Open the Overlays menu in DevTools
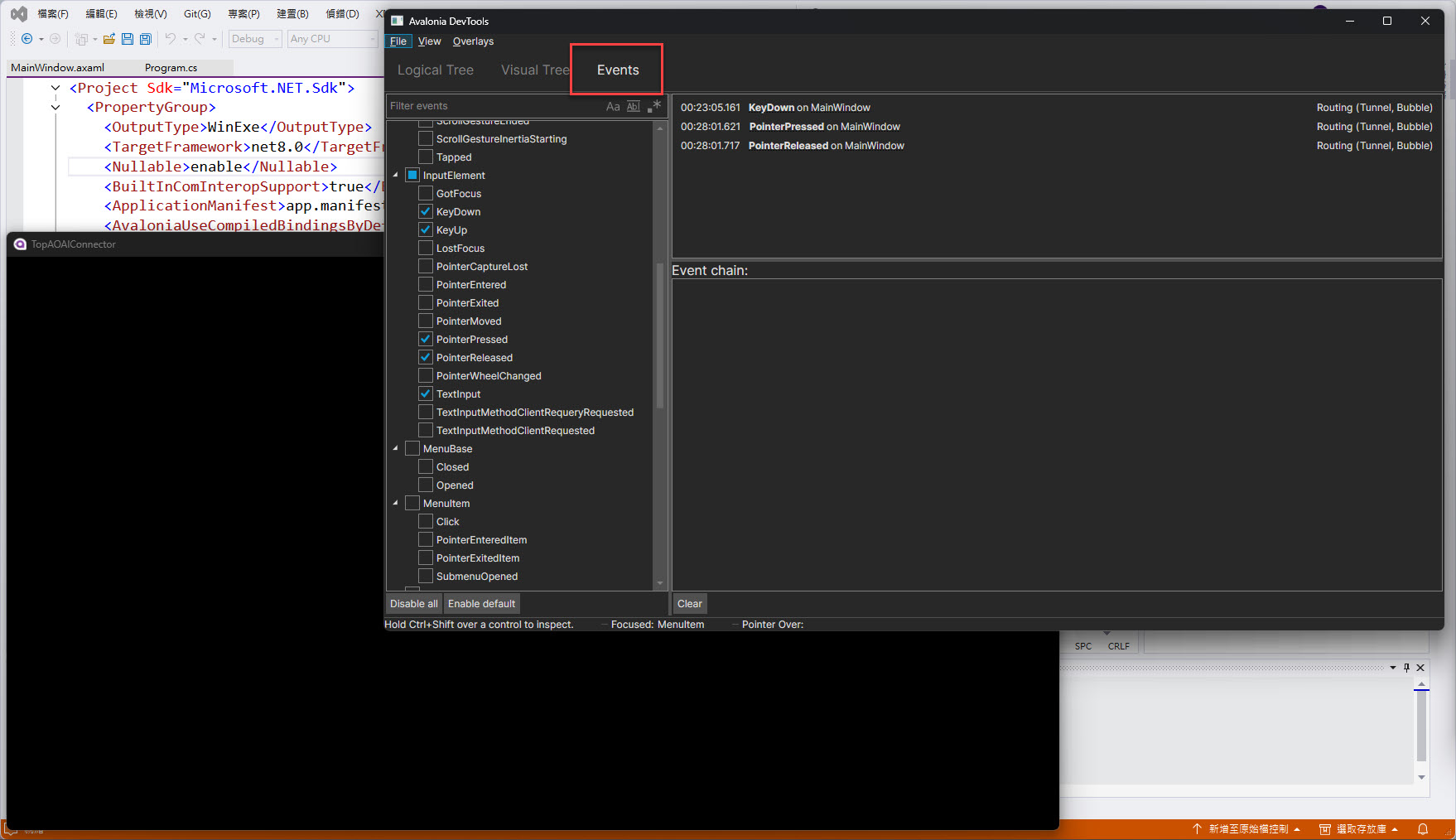 point(473,41)
